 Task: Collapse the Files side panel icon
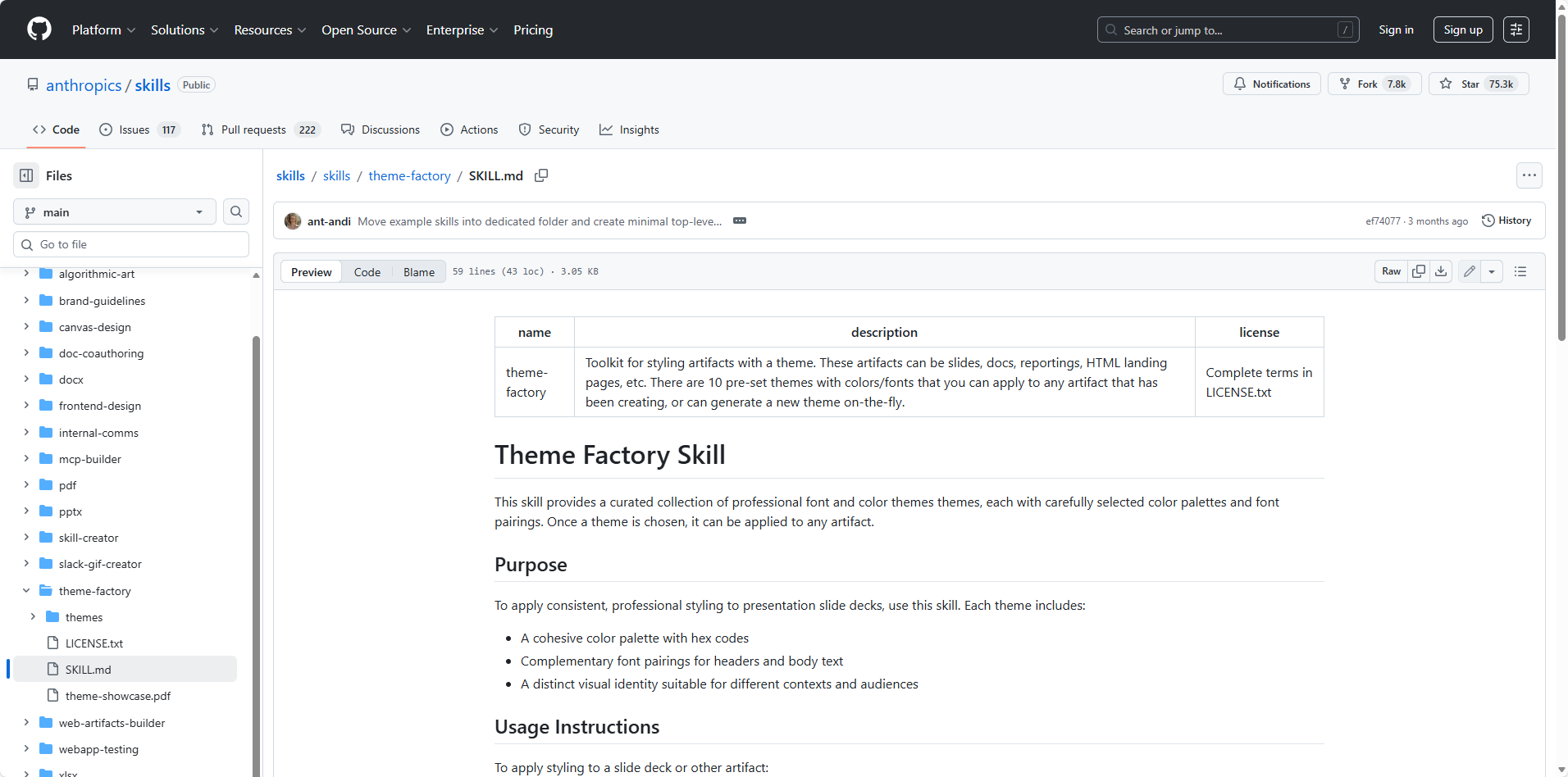pos(26,175)
